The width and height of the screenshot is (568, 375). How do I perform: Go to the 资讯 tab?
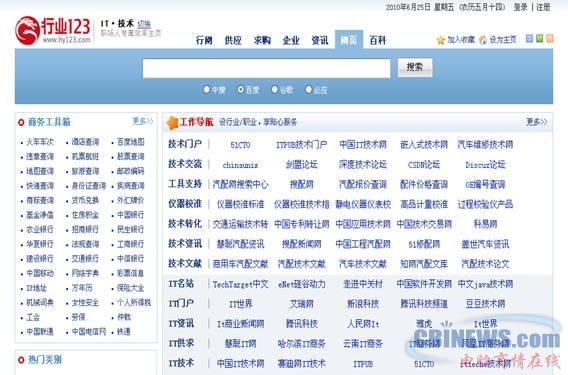click(x=320, y=40)
